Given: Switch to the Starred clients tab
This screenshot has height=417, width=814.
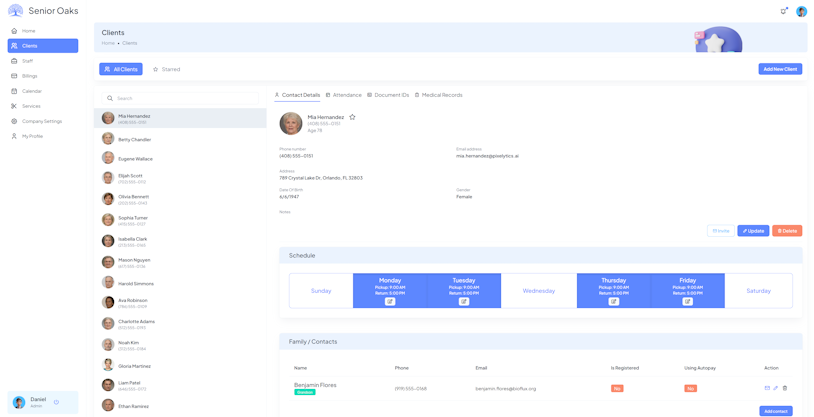Looking at the screenshot, I should pyautogui.click(x=167, y=69).
